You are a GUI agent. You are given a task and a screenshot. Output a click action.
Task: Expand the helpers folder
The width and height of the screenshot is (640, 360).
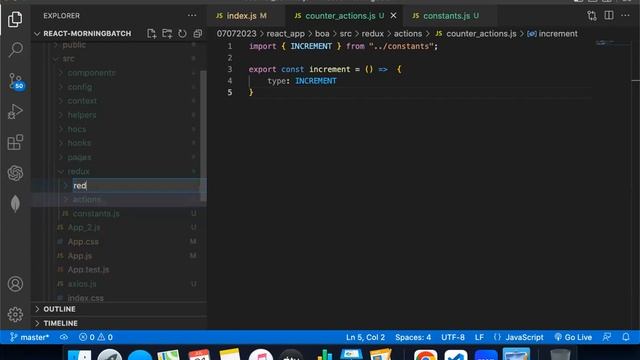82,115
